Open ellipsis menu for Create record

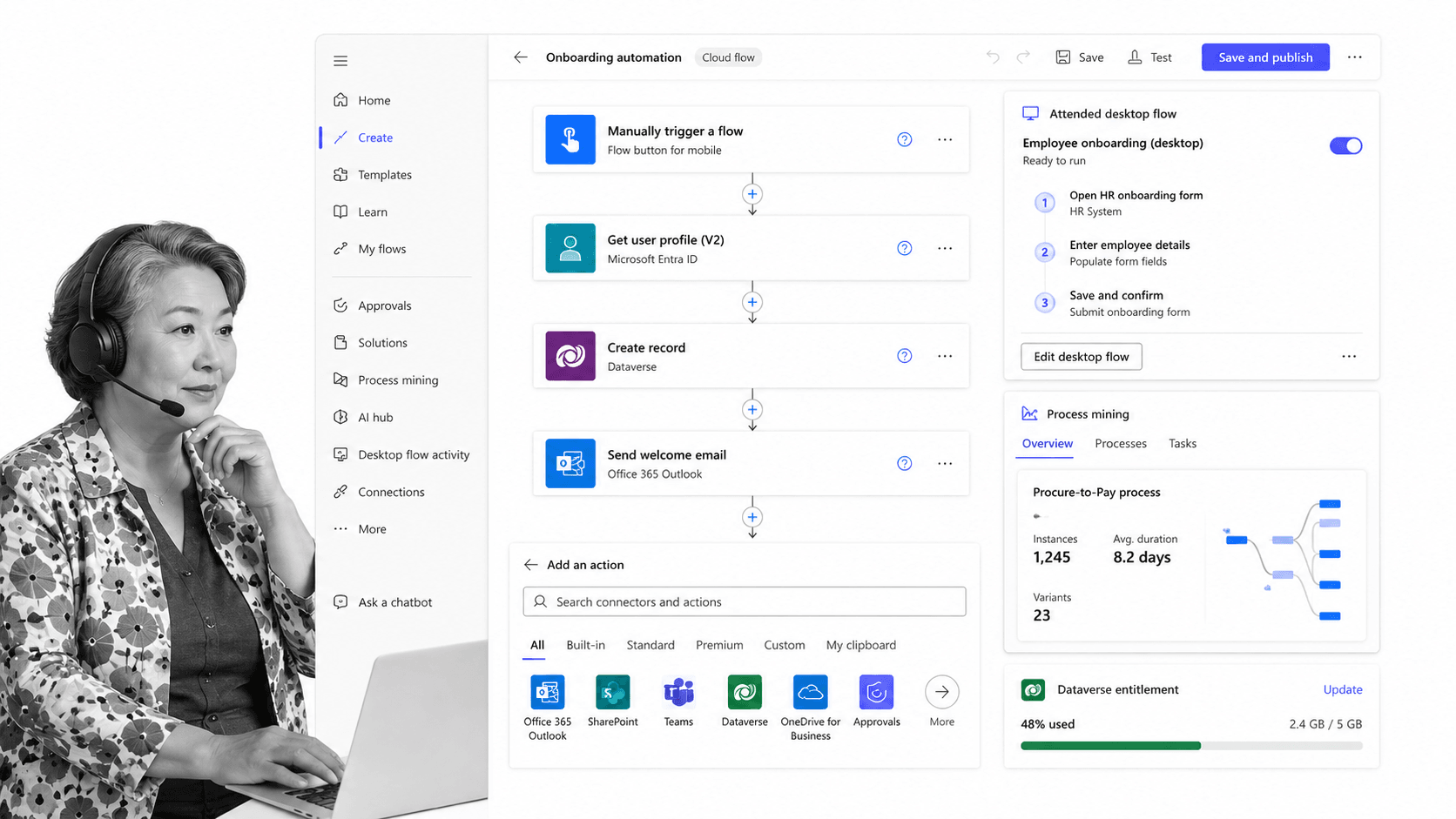coord(945,356)
